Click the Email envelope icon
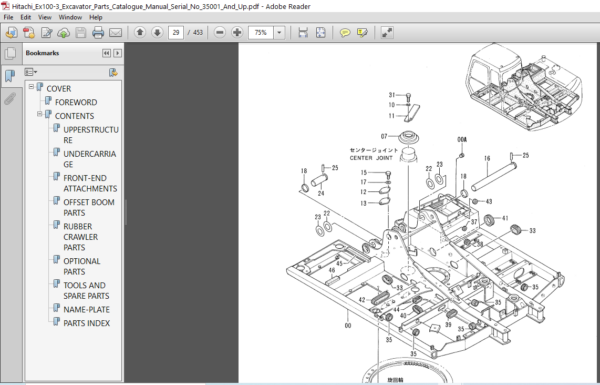Screen dimensions: 600x385 point(115,33)
